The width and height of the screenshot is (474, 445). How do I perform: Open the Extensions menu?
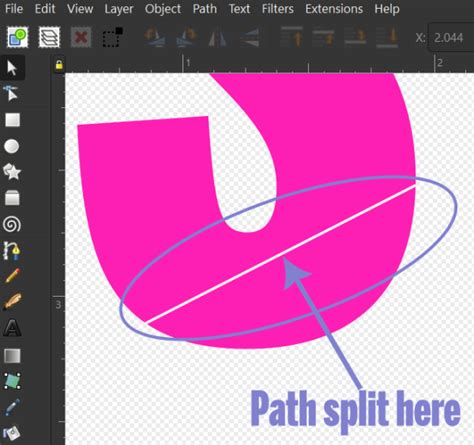(x=334, y=9)
